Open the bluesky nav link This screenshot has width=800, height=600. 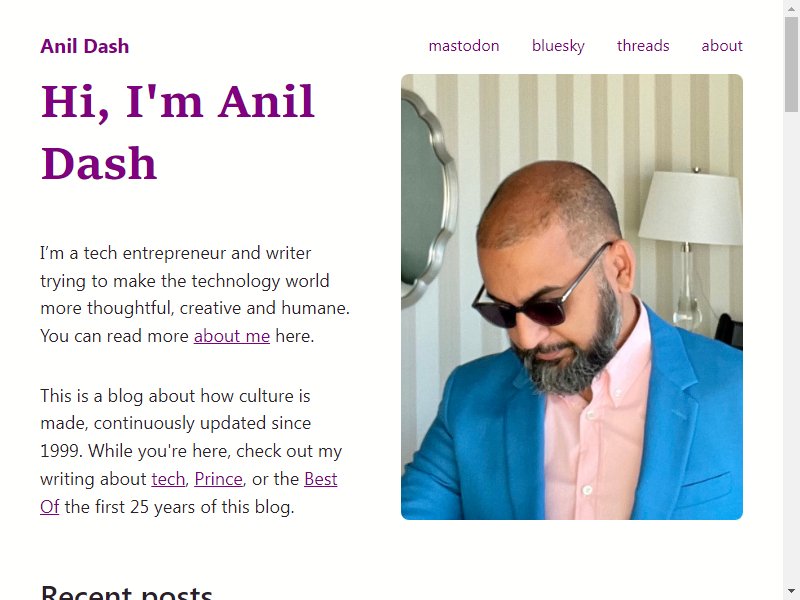click(558, 46)
